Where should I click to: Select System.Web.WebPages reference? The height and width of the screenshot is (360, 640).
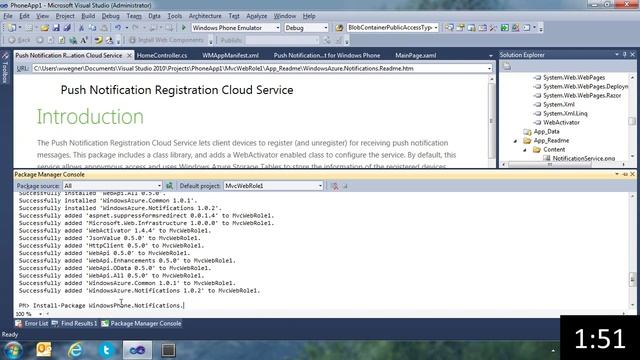pyautogui.click(x=574, y=78)
